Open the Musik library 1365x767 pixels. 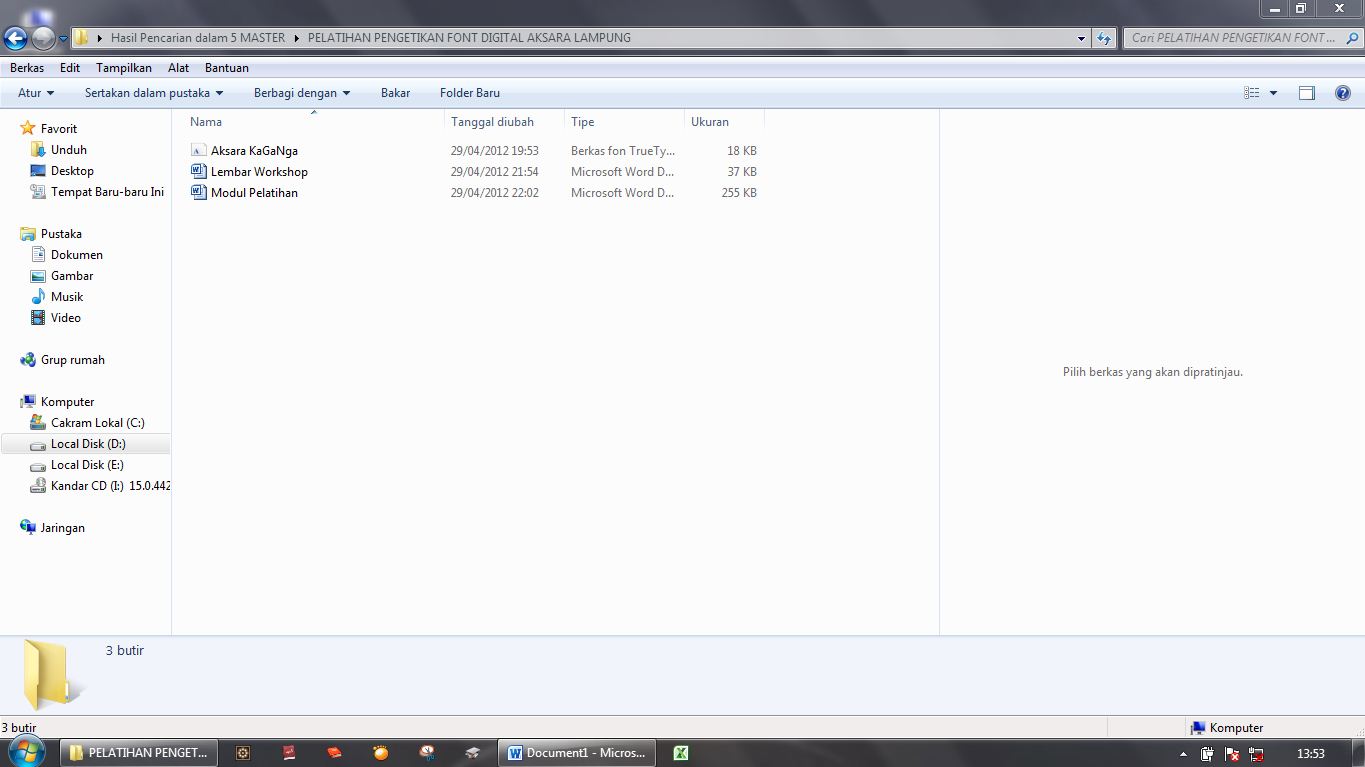(x=65, y=296)
